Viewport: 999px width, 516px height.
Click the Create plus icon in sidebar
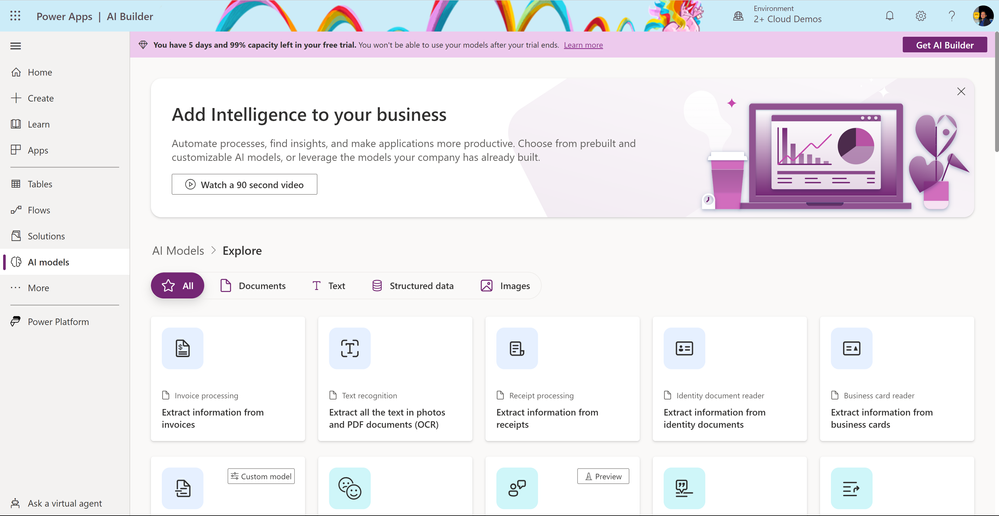click(x=16, y=98)
